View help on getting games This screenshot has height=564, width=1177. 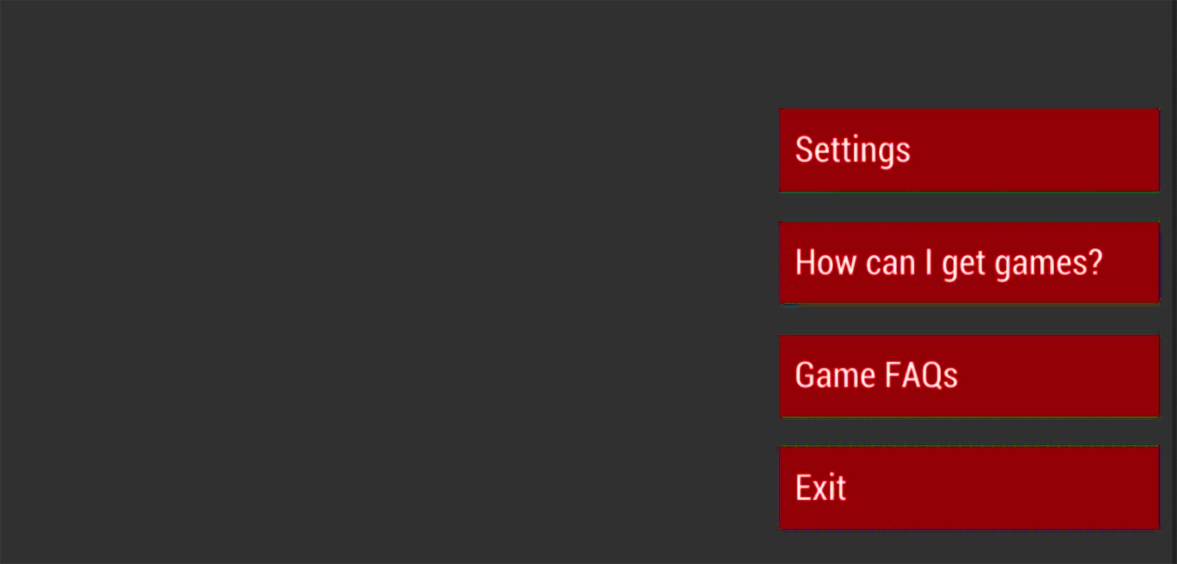point(969,263)
